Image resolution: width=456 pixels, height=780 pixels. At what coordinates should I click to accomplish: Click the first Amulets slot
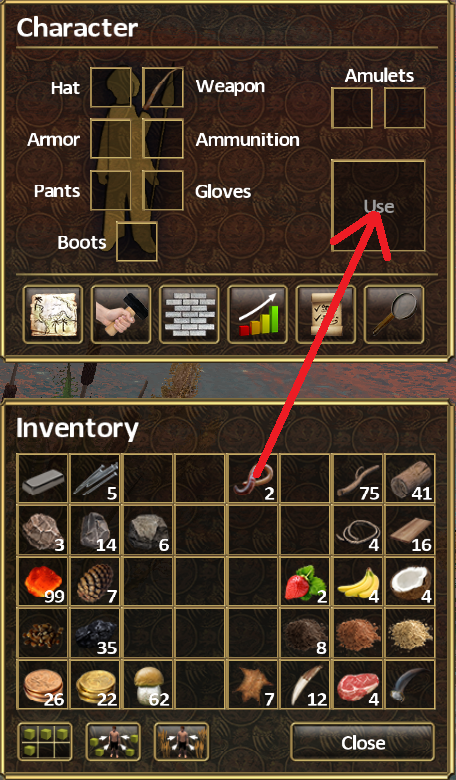pos(352,108)
